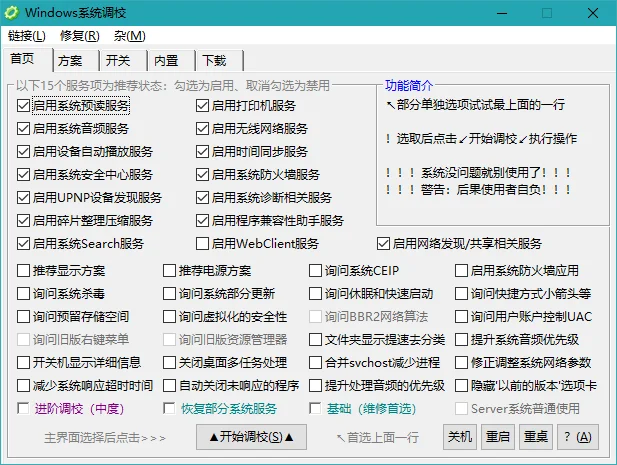
Task: Minimize the Windows系统调校 window
Action: point(502,13)
